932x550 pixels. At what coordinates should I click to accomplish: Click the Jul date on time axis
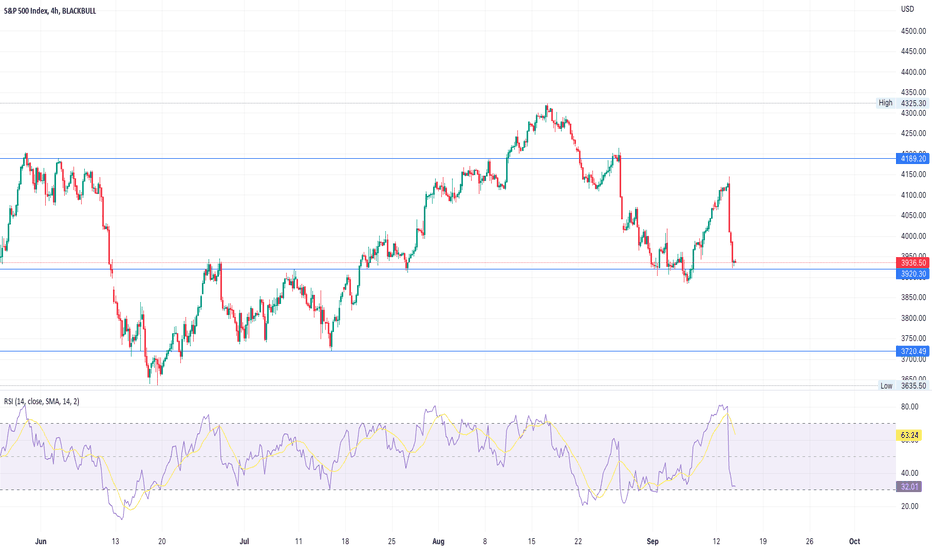[244, 542]
